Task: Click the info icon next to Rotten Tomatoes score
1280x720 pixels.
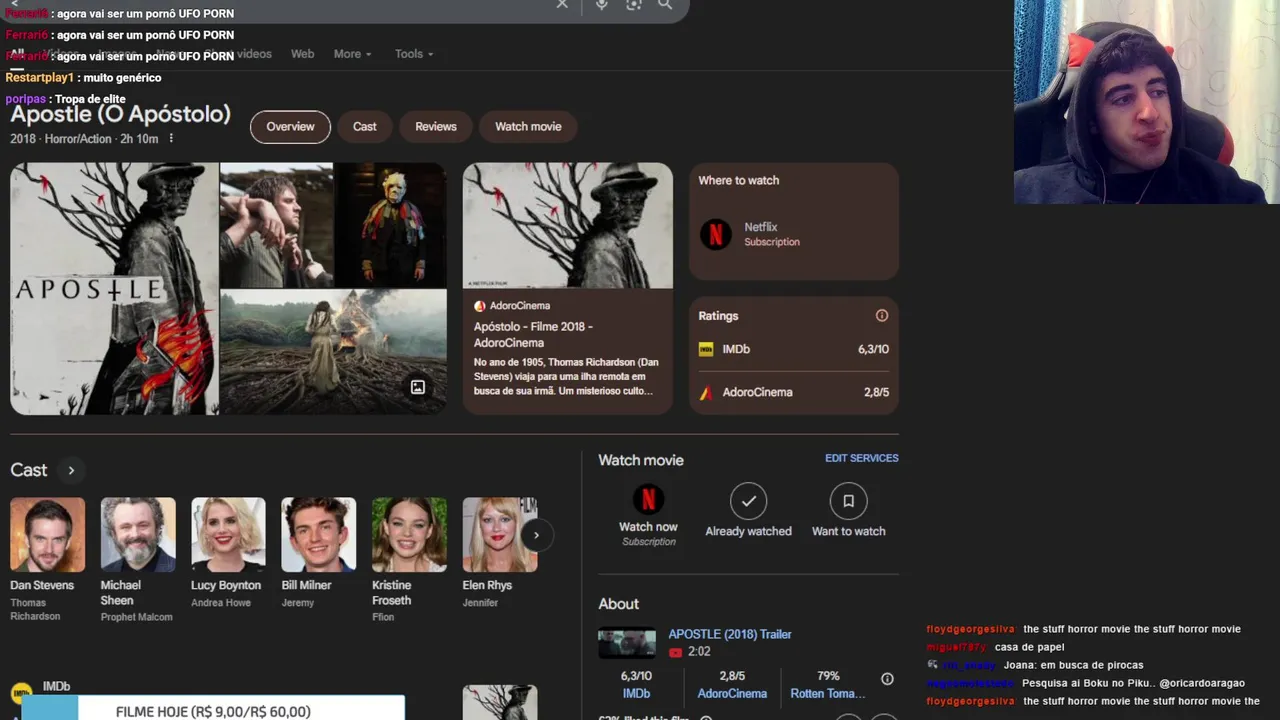Action: coord(887,679)
